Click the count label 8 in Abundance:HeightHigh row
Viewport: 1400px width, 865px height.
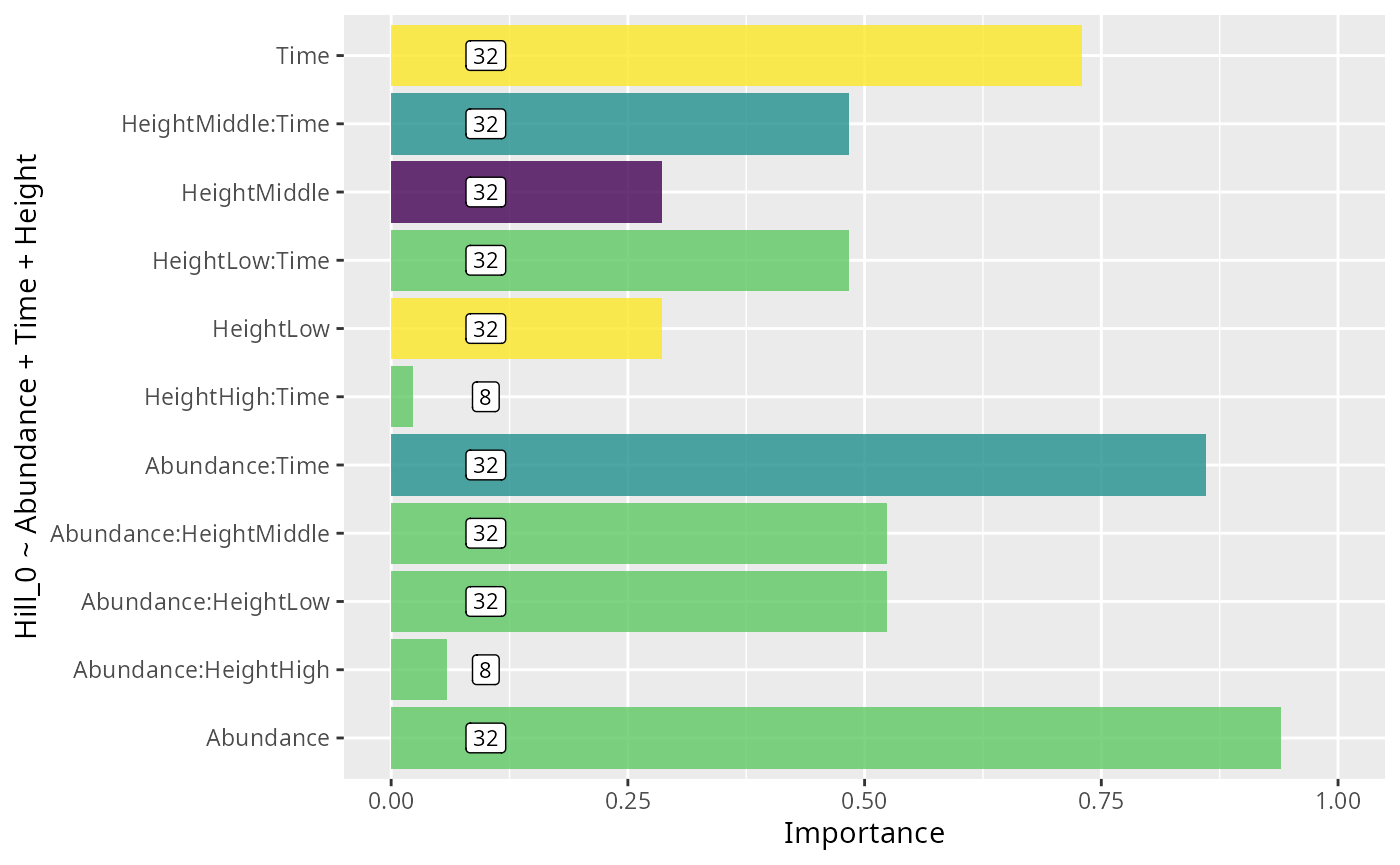click(x=485, y=669)
